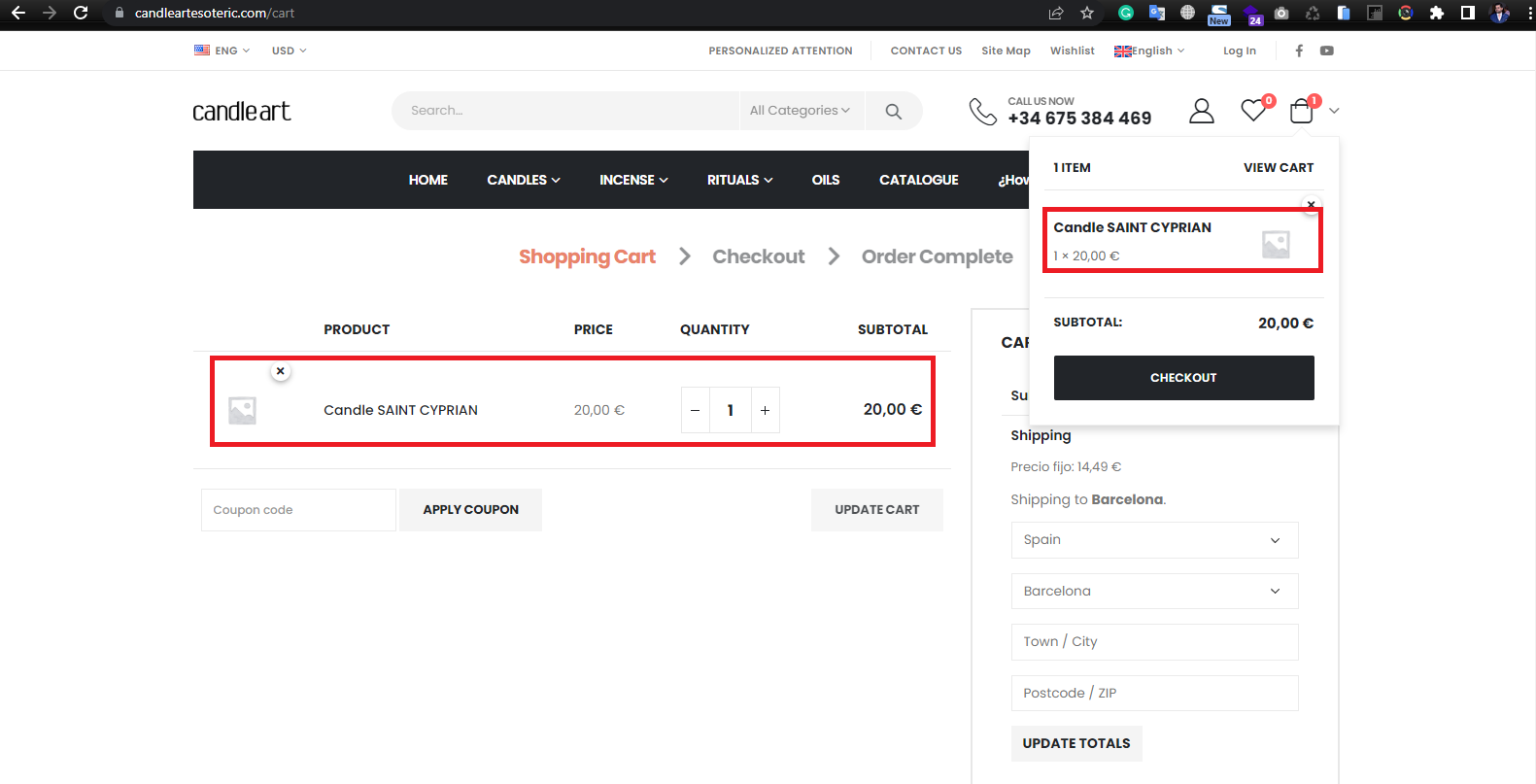Viewport: 1536px width, 784px height.
Task: Click the Candle SAINT CYPRIAN title in the mini cart
Action: (1132, 227)
